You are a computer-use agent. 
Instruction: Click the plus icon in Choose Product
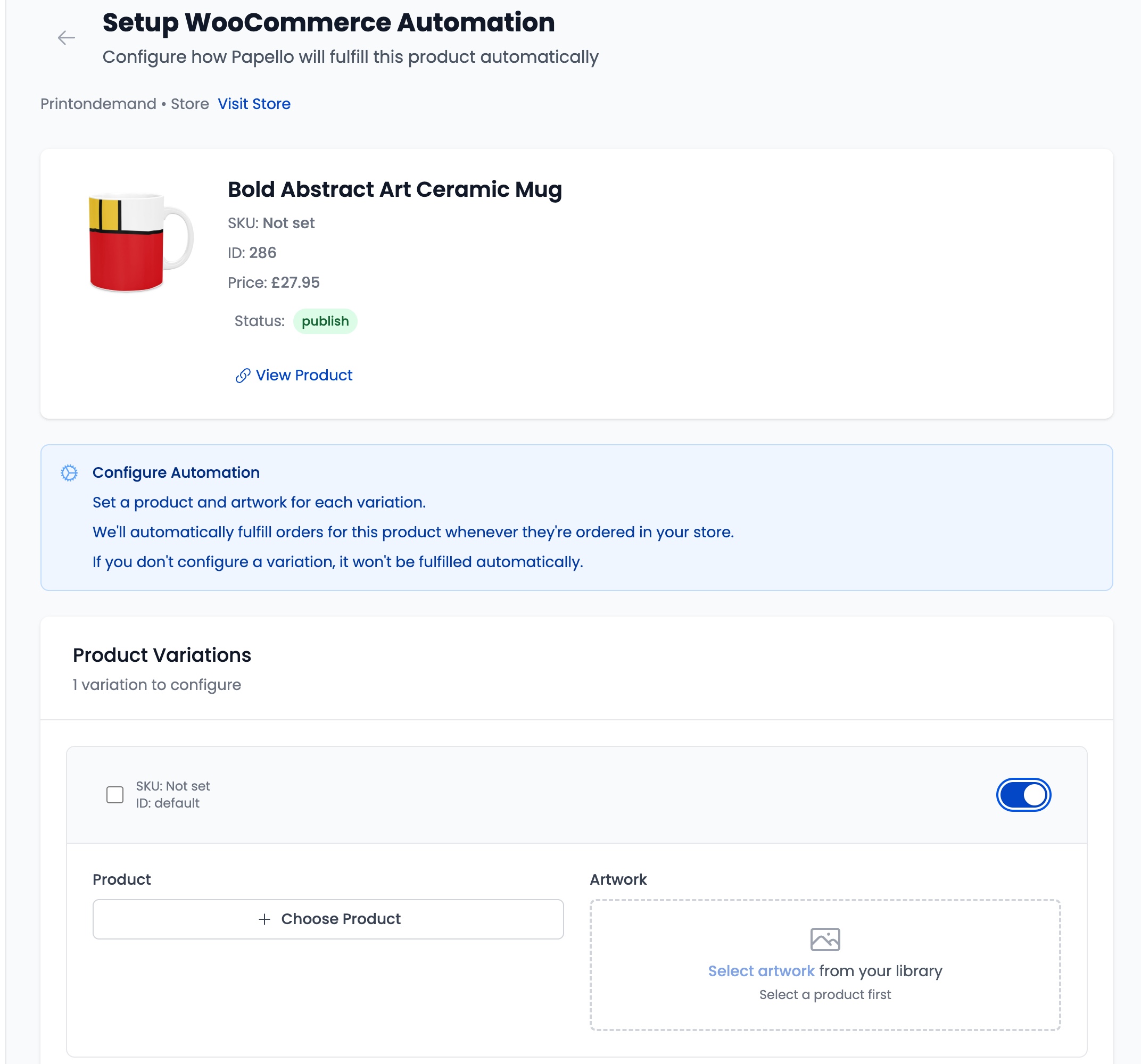pos(264,919)
